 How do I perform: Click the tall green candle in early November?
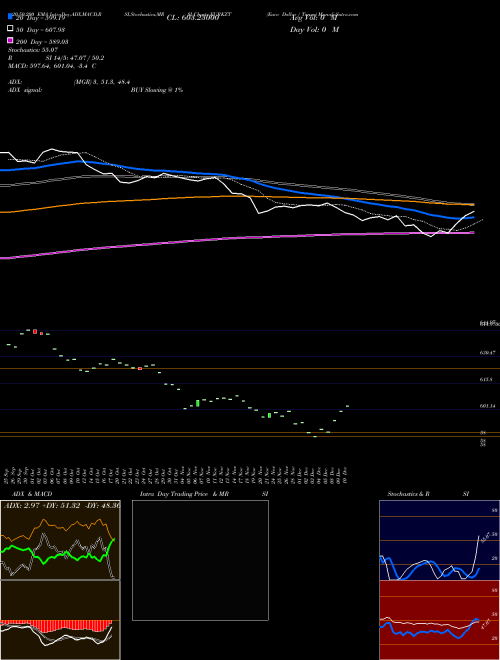198,403
